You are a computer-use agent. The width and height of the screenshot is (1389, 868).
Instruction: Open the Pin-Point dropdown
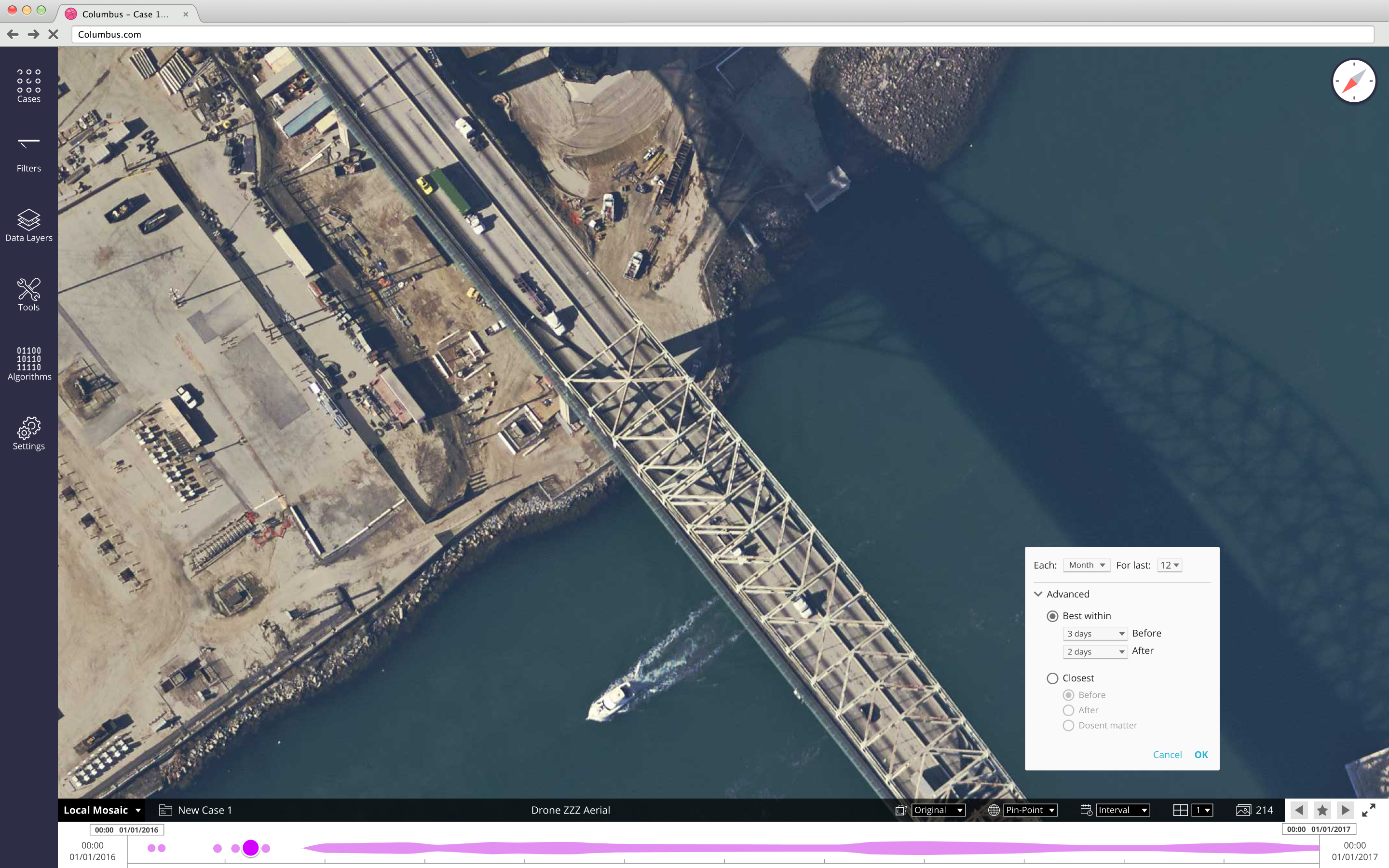pos(1030,810)
